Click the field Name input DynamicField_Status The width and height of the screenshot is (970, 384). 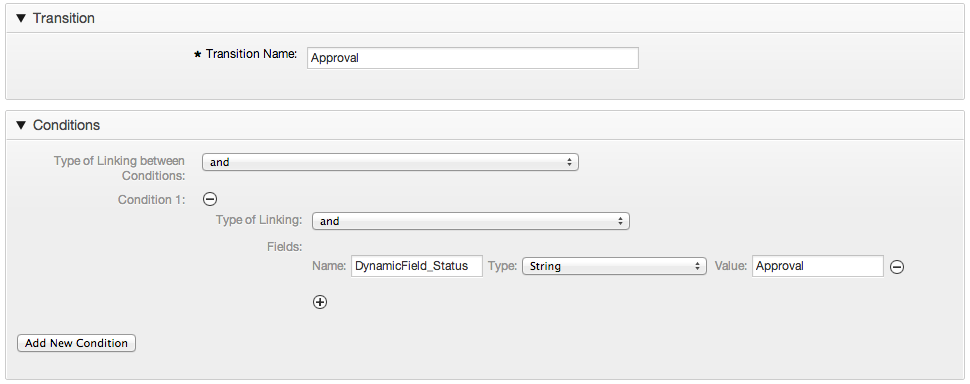click(416, 266)
